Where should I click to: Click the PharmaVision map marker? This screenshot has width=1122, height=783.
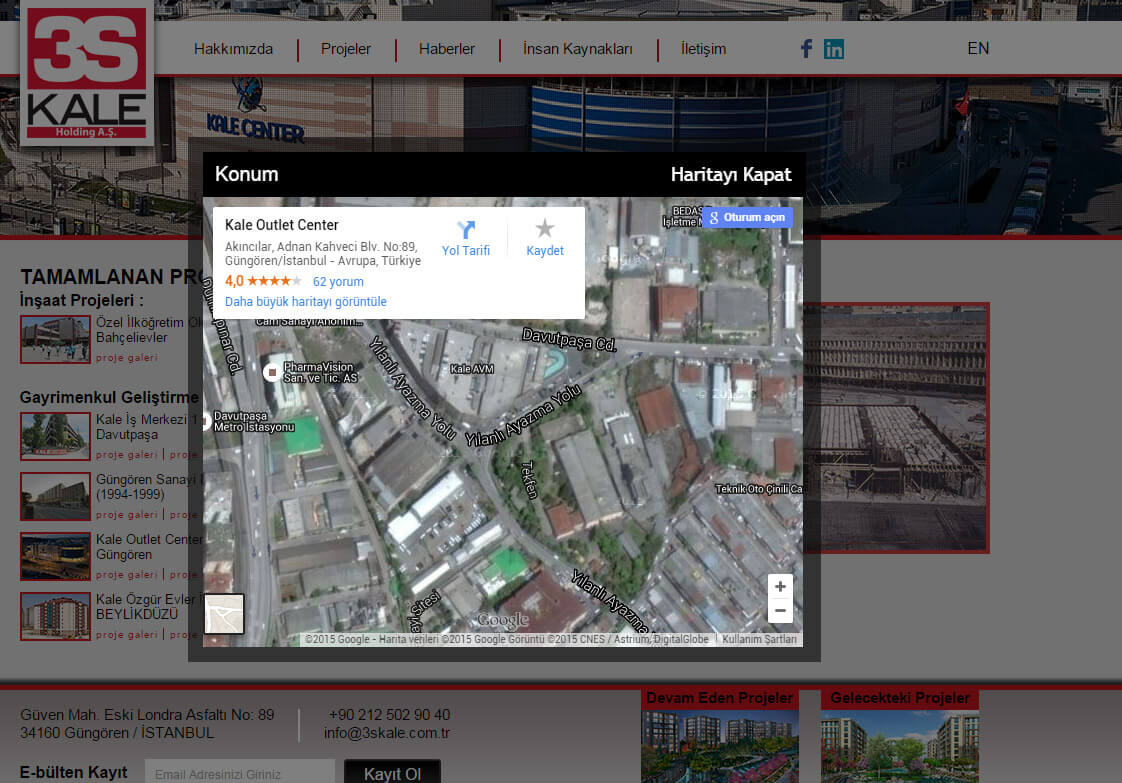tap(272, 372)
